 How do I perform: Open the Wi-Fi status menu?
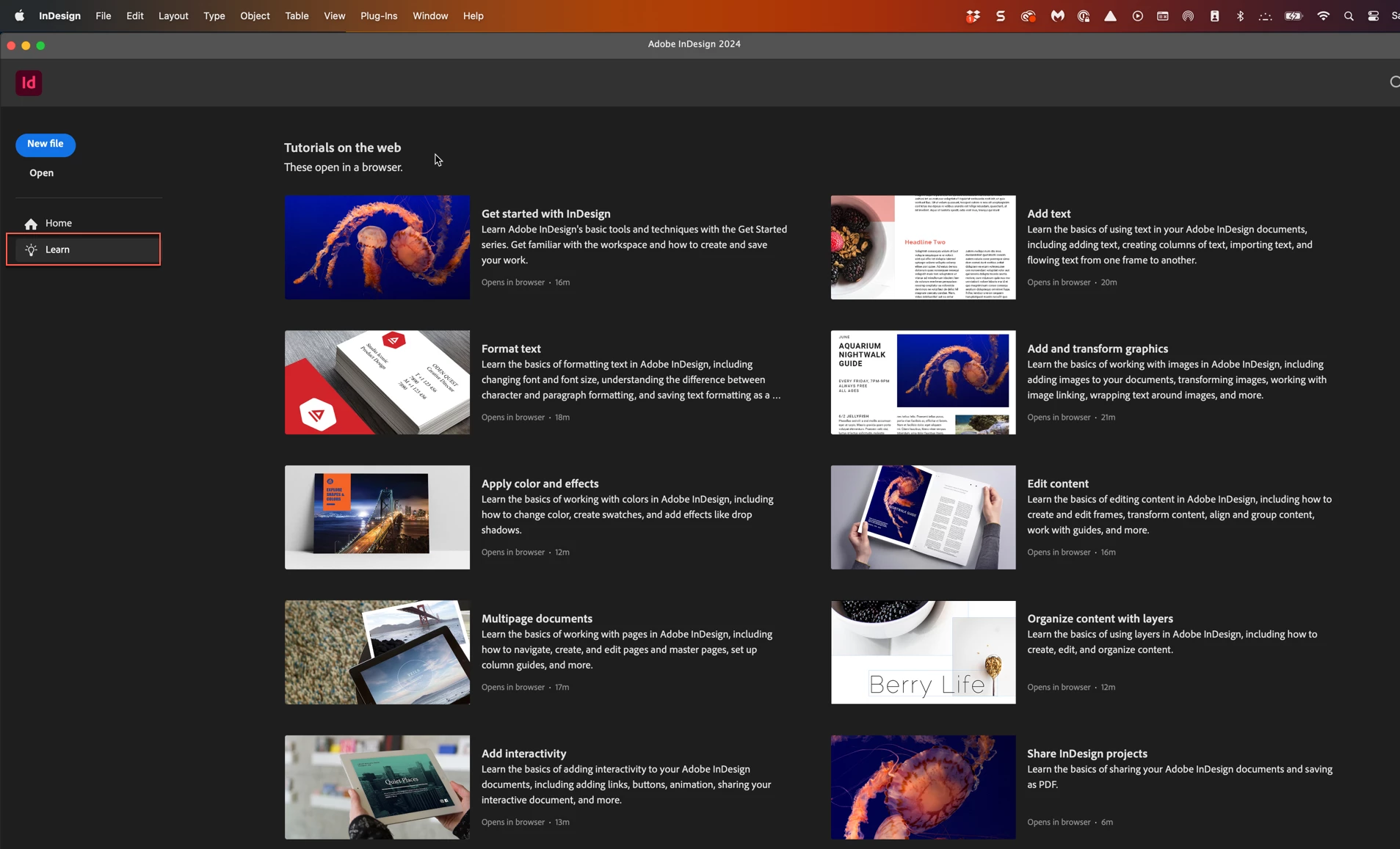tap(1323, 15)
